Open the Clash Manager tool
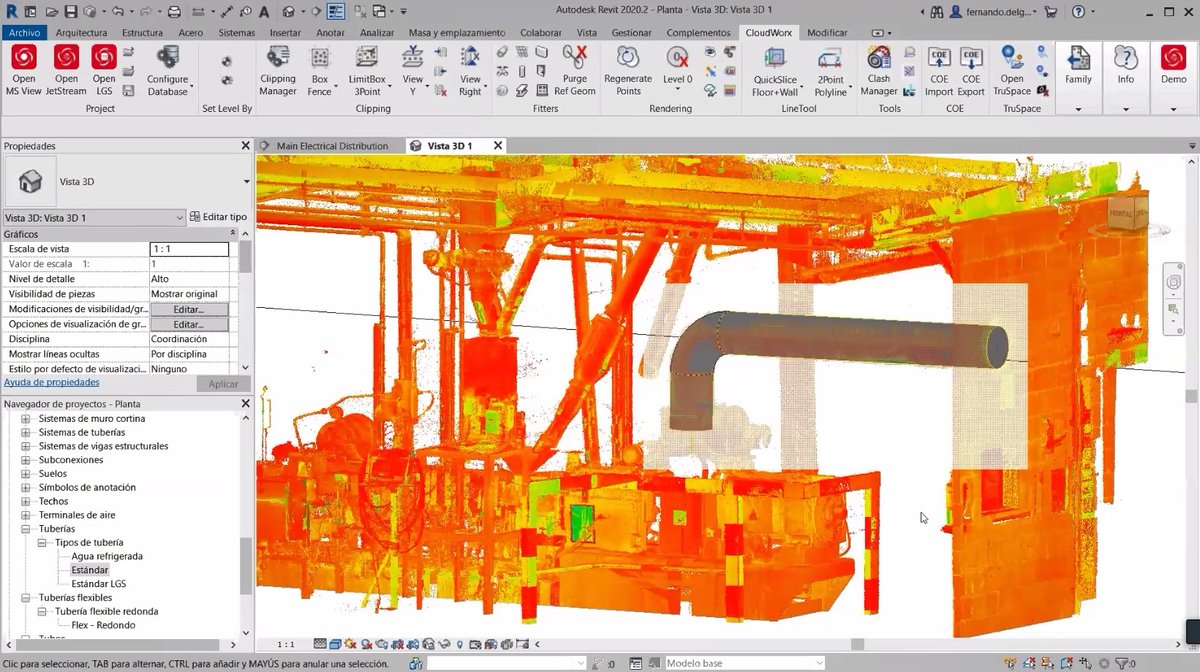Image resolution: width=1200 pixels, height=672 pixels. tap(879, 70)
